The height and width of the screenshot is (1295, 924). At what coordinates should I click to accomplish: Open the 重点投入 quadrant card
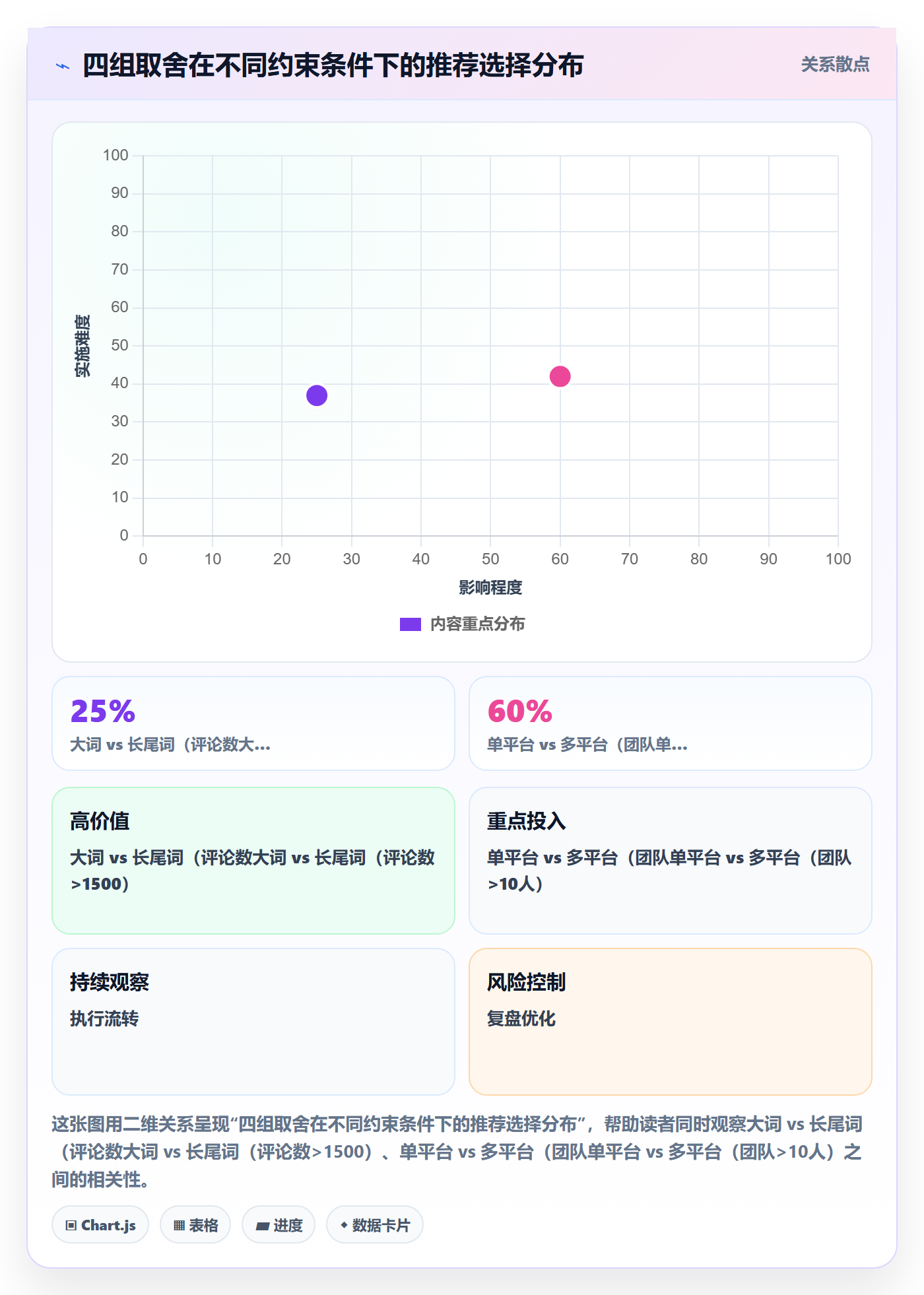pyautogui.click(x=670, y=861)
